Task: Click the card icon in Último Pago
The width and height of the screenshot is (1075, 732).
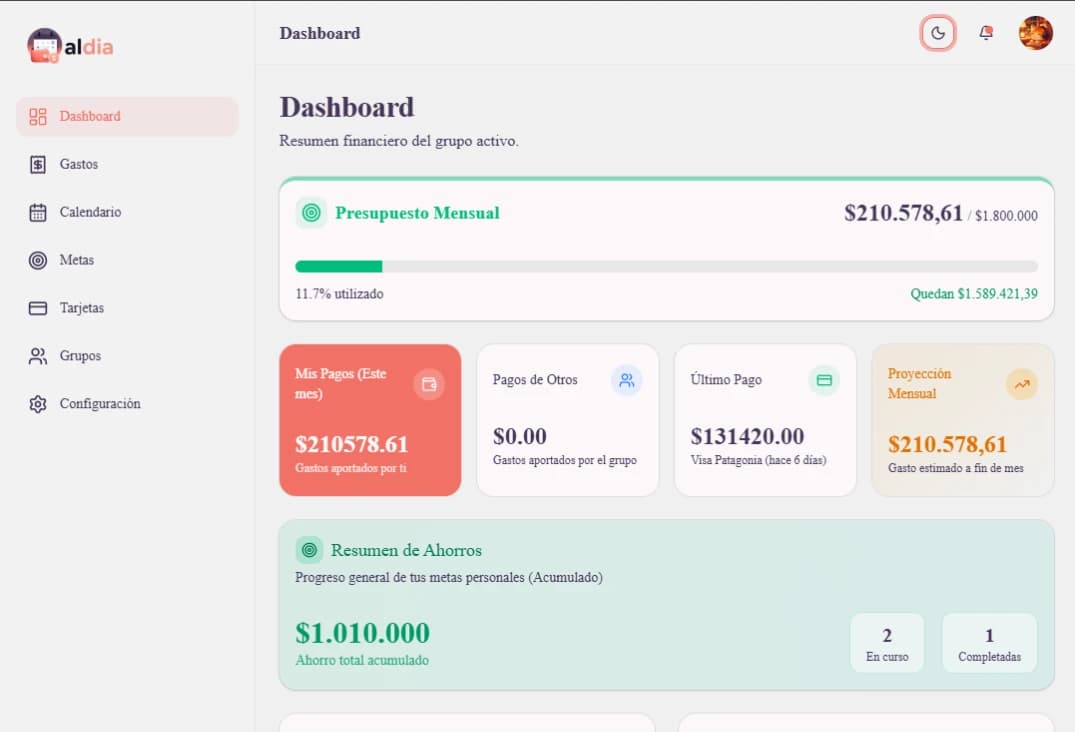Action: 824,380
